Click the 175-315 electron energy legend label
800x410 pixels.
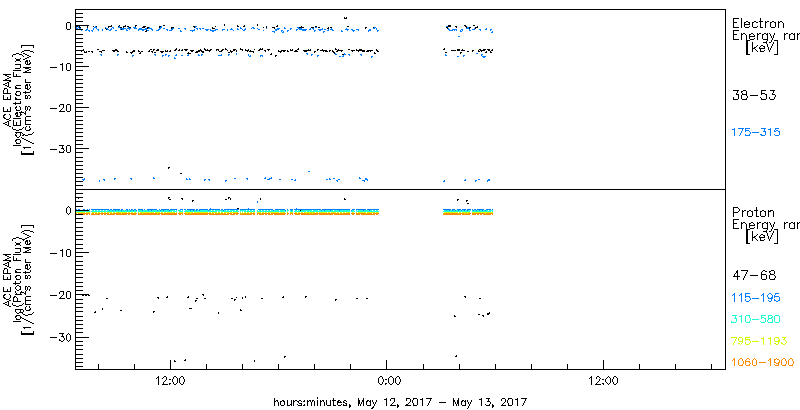756,133
